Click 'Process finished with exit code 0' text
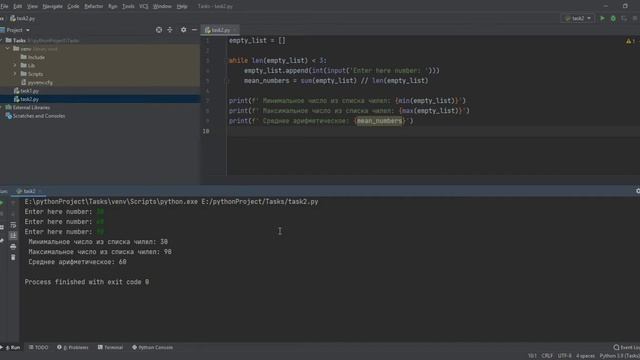The height and width of the screenshot is (360, 640). coord(87,282)
